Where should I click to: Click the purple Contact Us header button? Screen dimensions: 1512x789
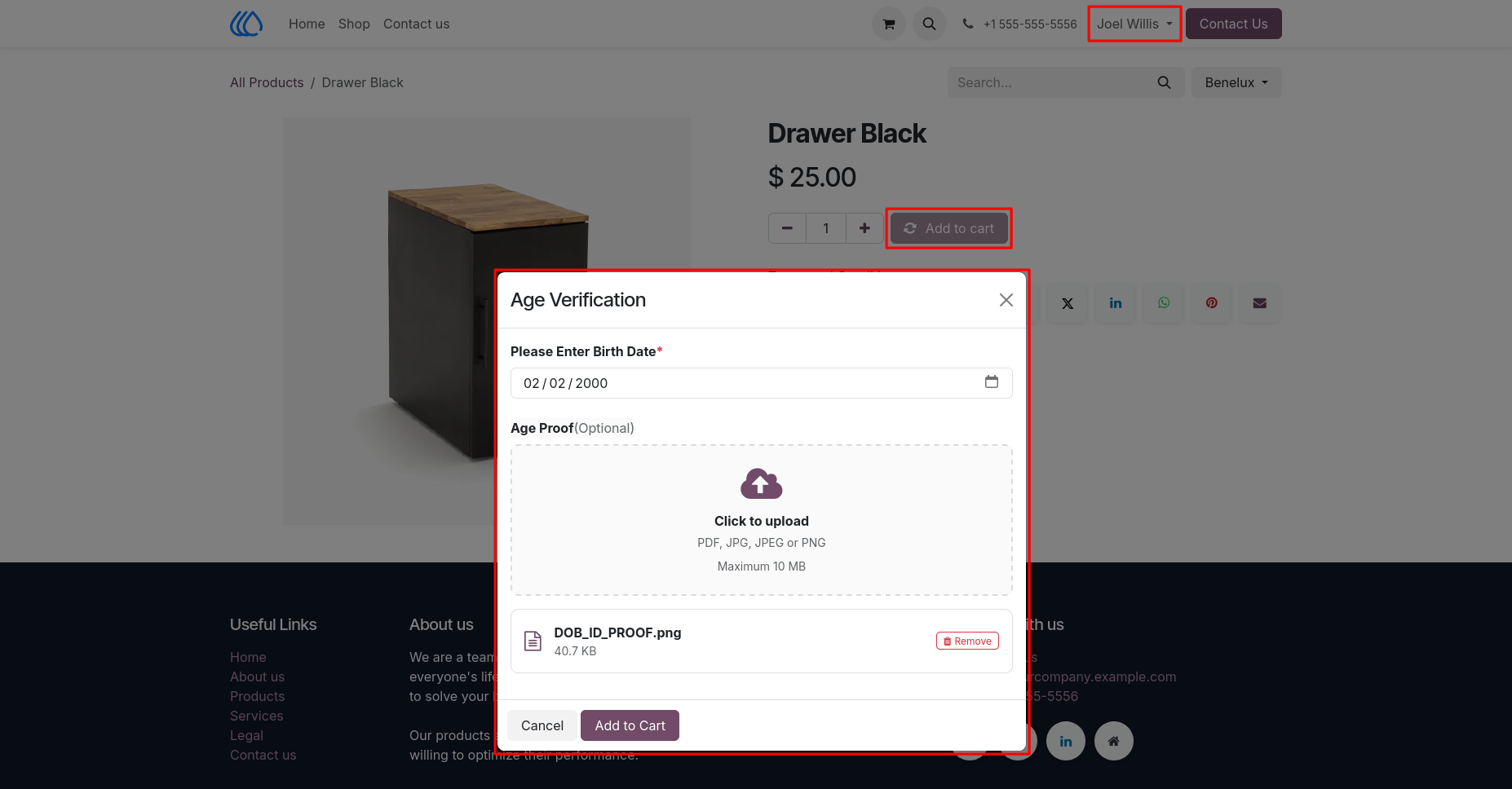[x=1233, y=24]
